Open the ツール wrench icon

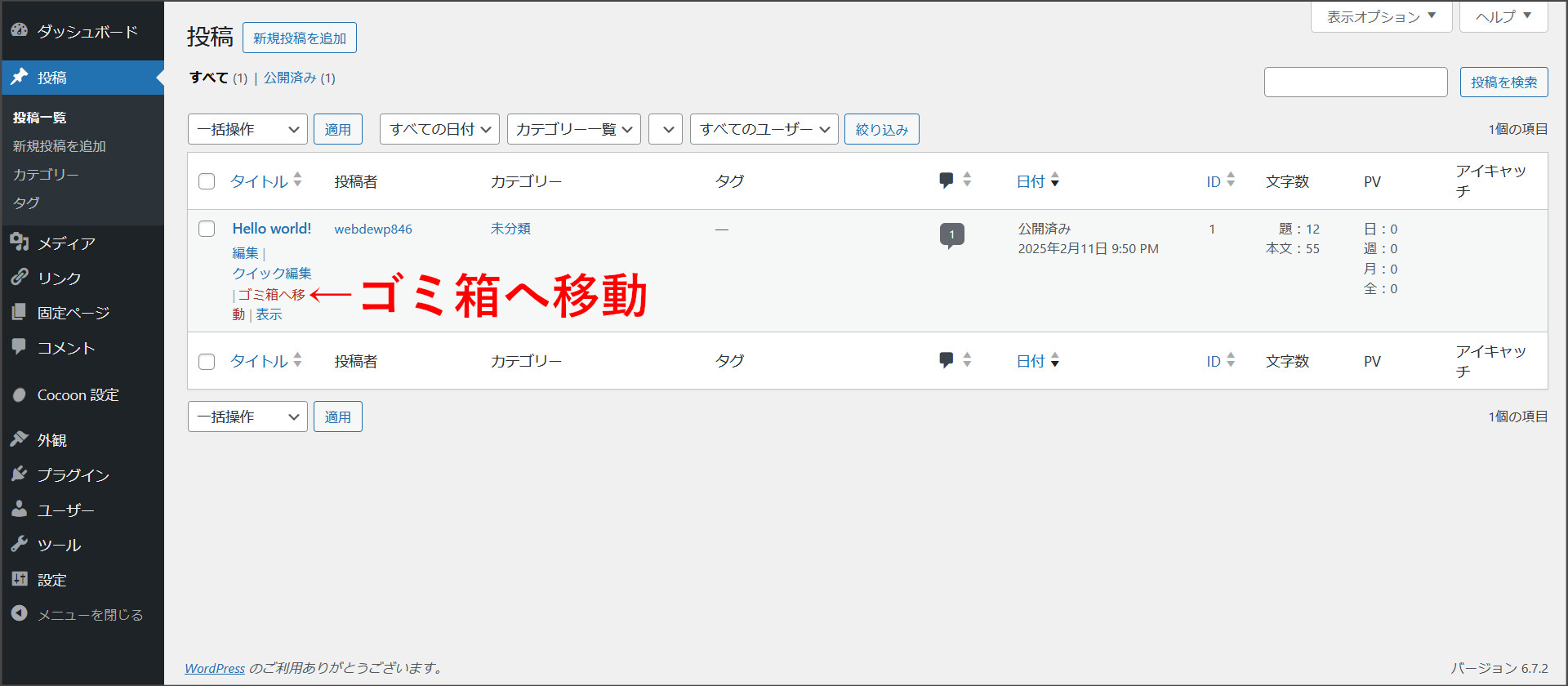(20, 544)
